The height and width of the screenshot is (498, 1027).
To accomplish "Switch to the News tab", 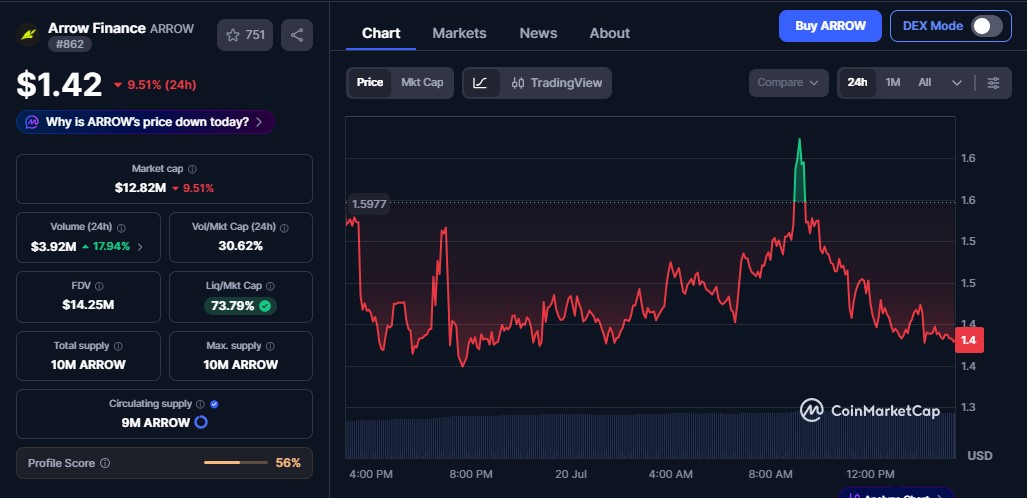I will pos(538,33).
